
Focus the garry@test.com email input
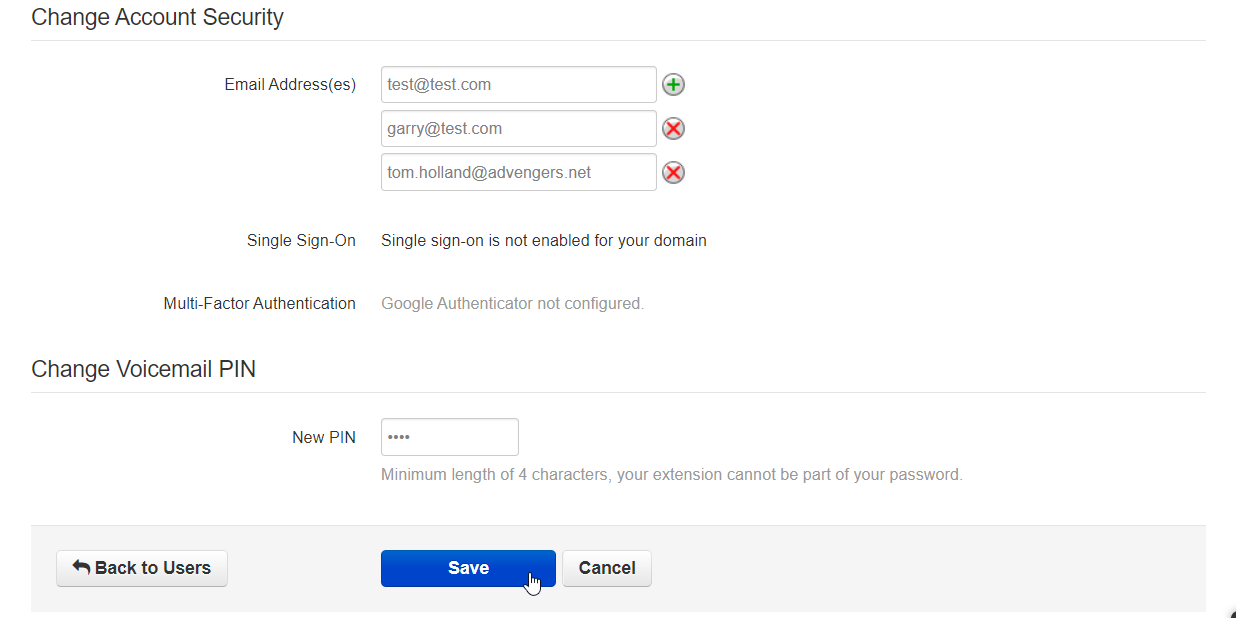518,129
